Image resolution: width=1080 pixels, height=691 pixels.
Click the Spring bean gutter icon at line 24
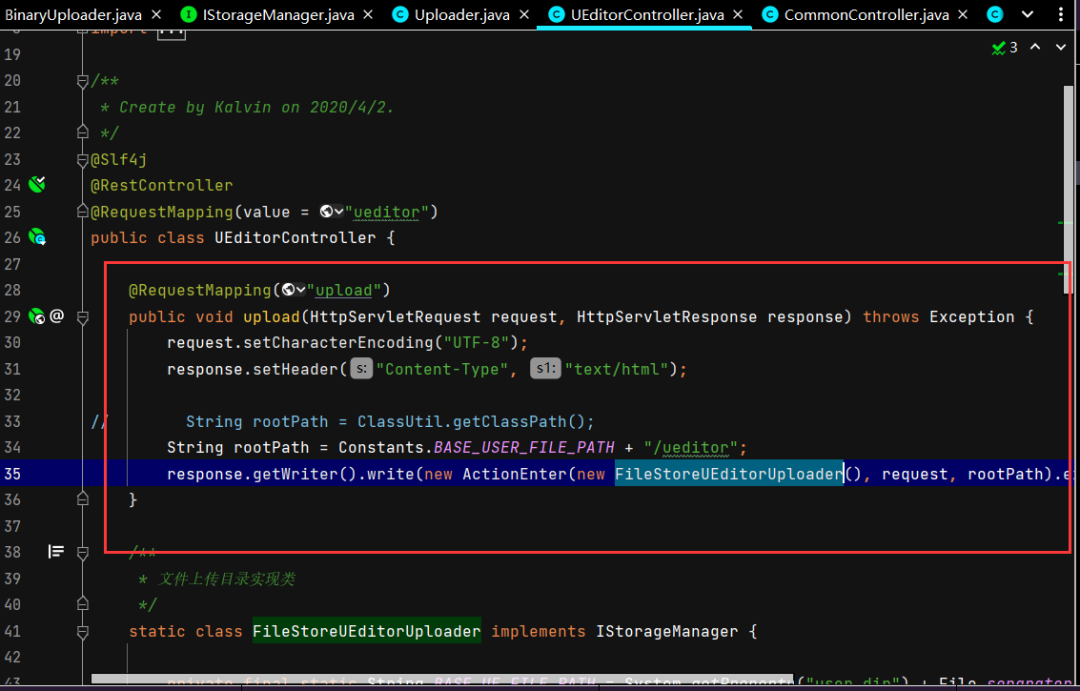click(37, 185)
